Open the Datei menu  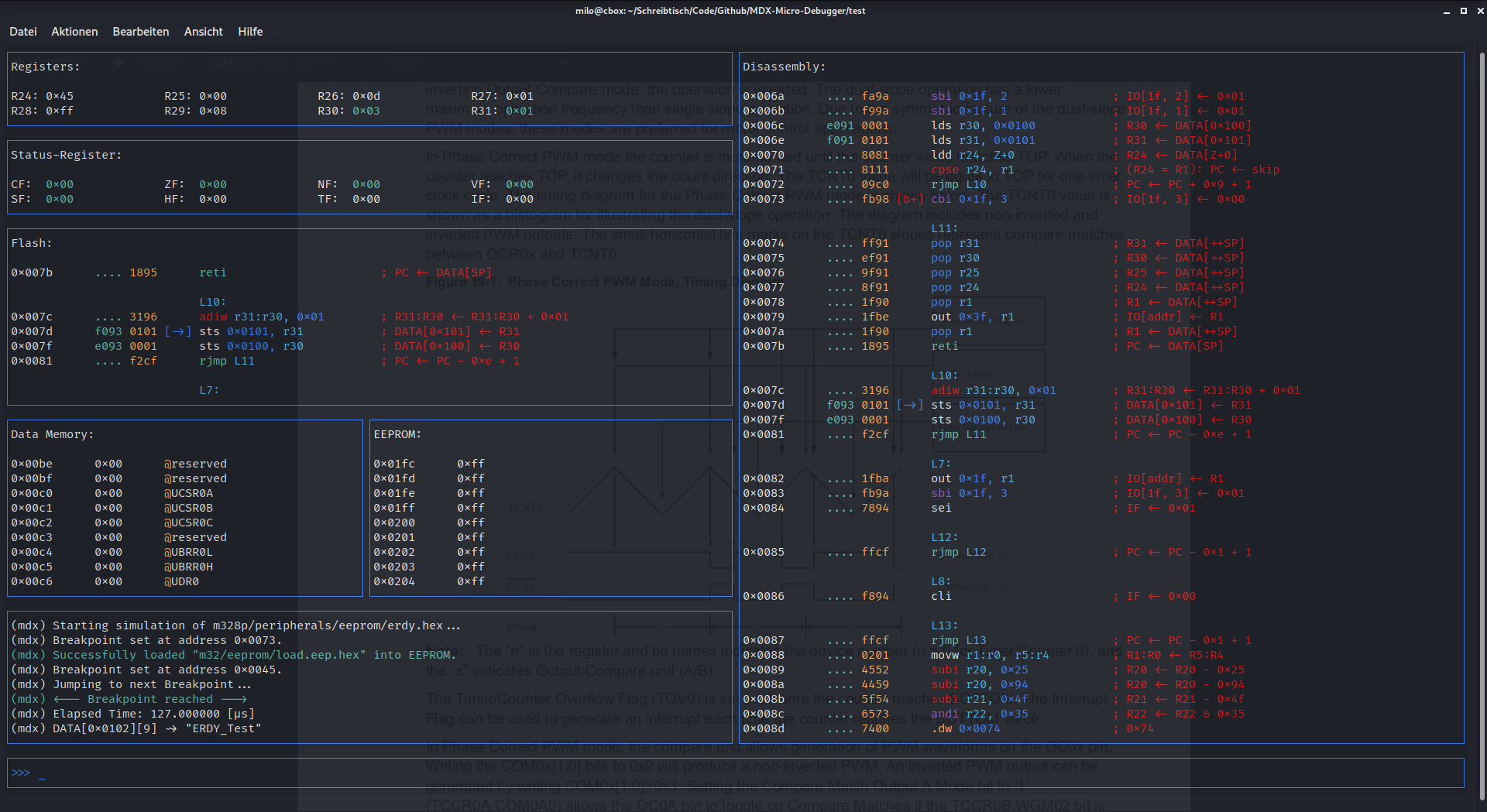23,32
